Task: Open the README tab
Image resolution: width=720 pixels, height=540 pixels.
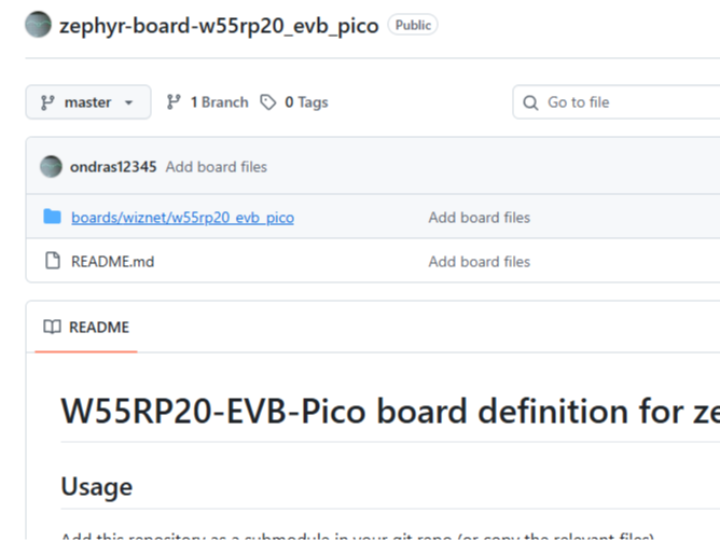Action: (x=86, y=327)
